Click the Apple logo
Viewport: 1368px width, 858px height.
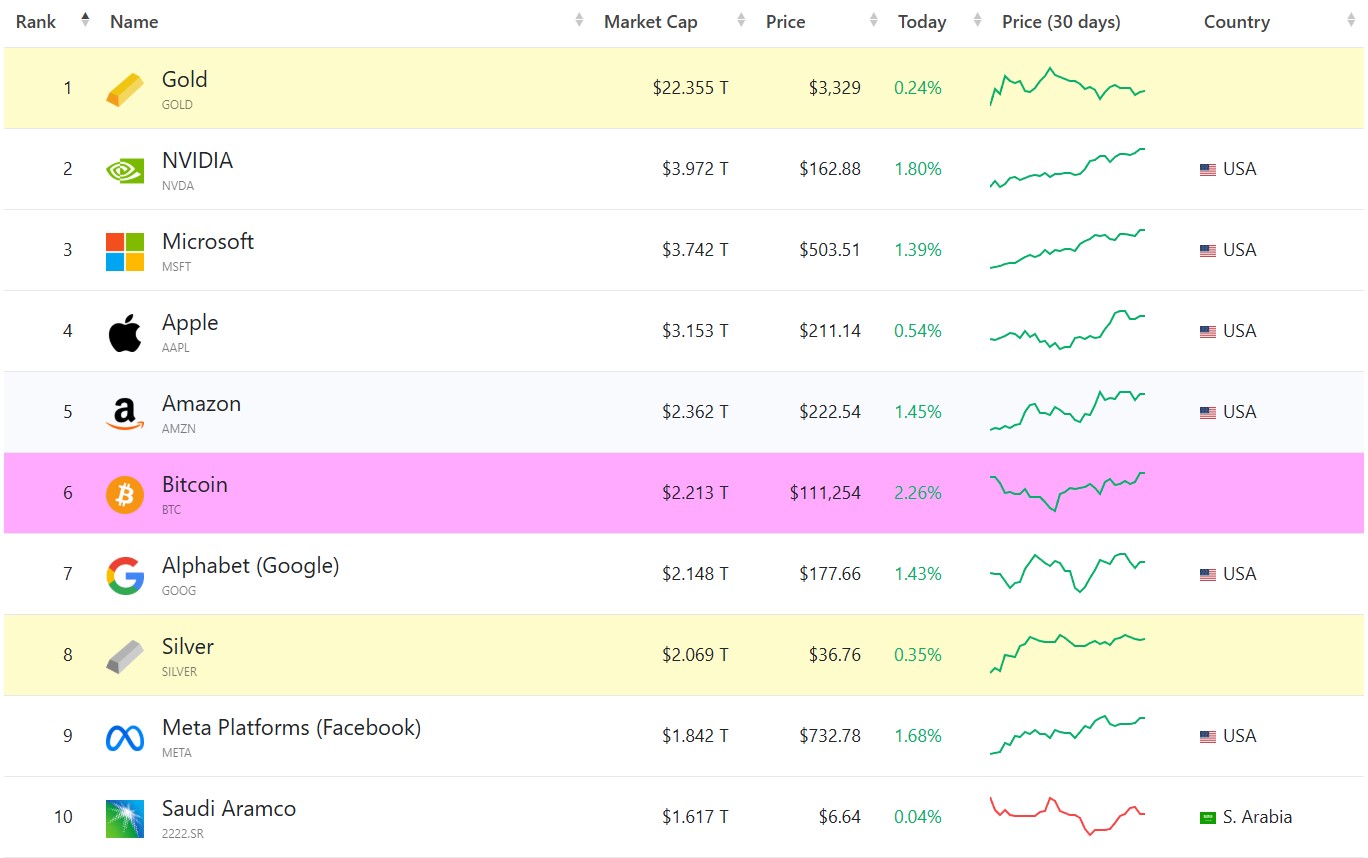click(126, 331)
